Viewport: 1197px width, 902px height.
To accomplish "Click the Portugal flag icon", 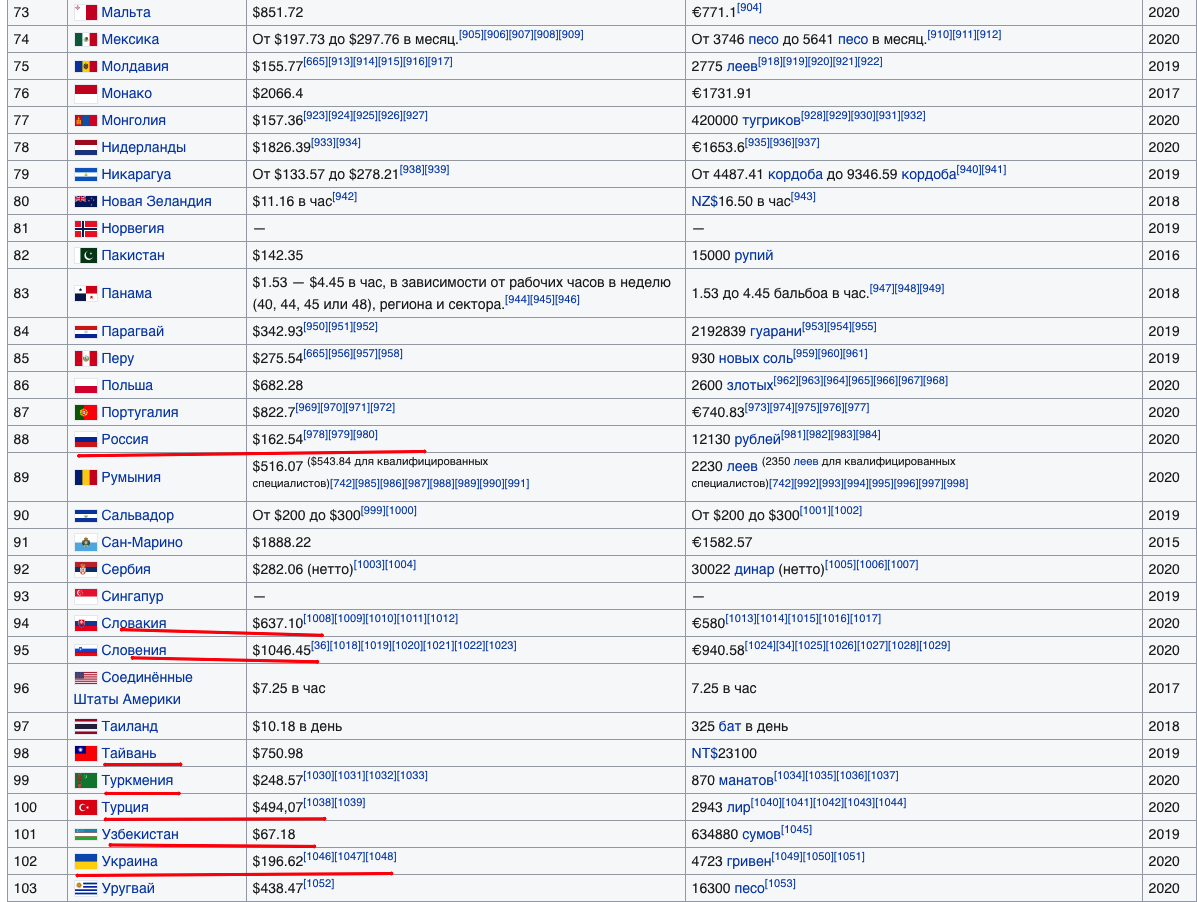I will [86, 412].
